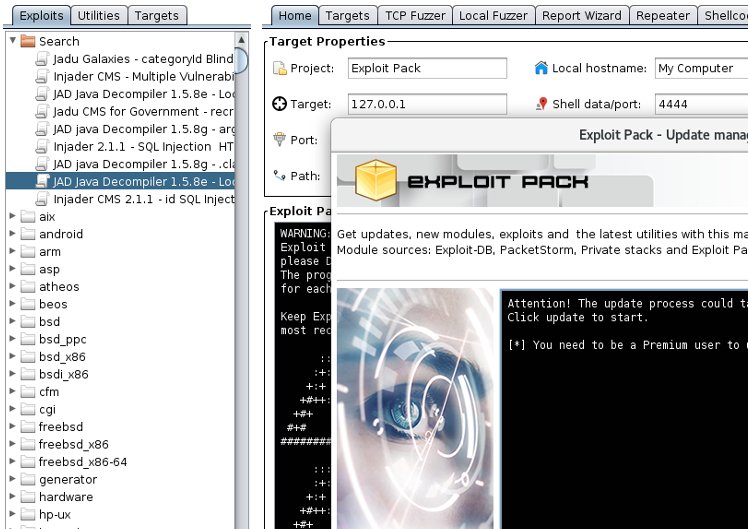Click the hp-ux folder icon
The image size is (748, 529).
click(28, 514)
